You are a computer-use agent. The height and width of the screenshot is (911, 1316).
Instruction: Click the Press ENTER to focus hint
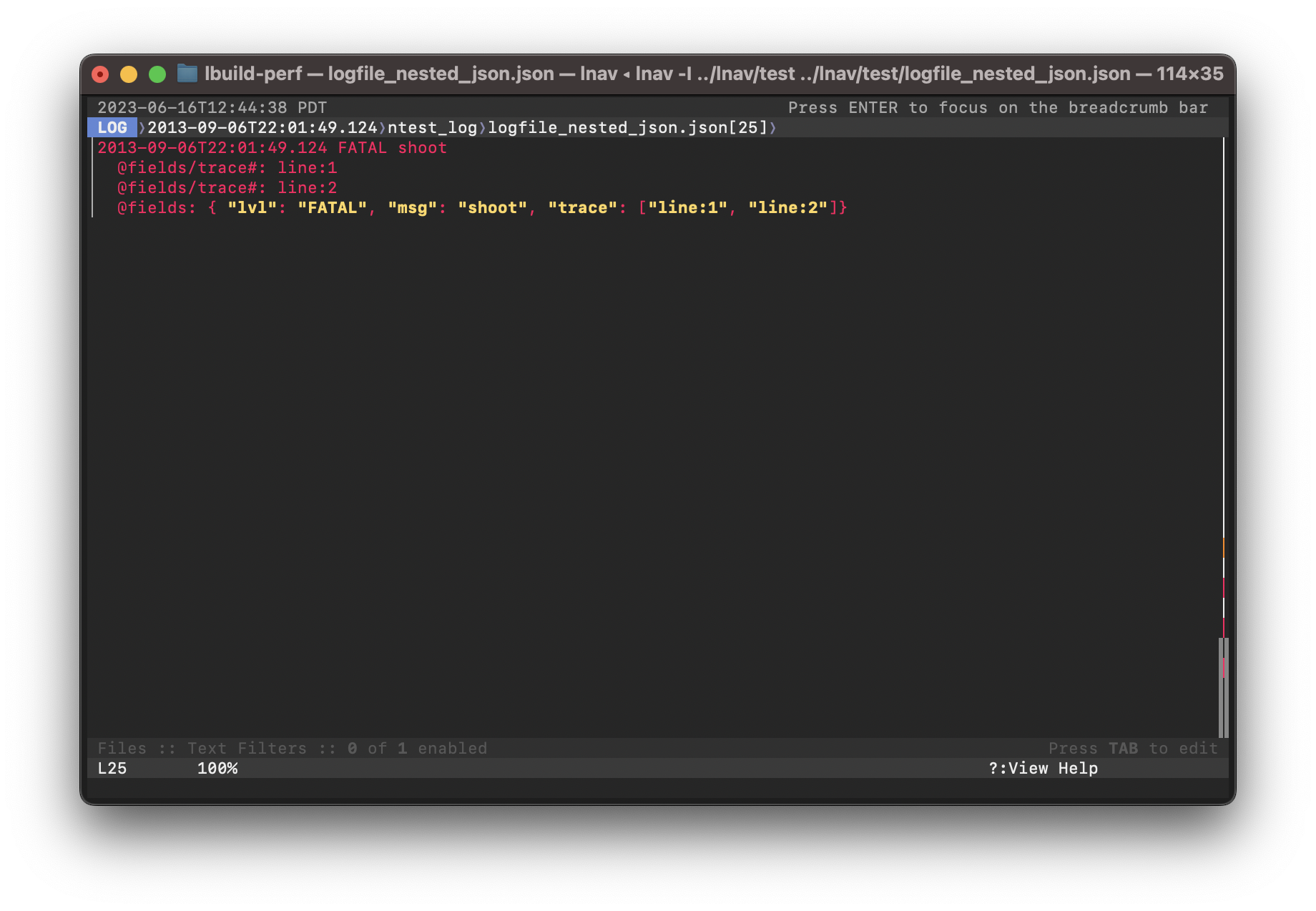coord(998,108)
